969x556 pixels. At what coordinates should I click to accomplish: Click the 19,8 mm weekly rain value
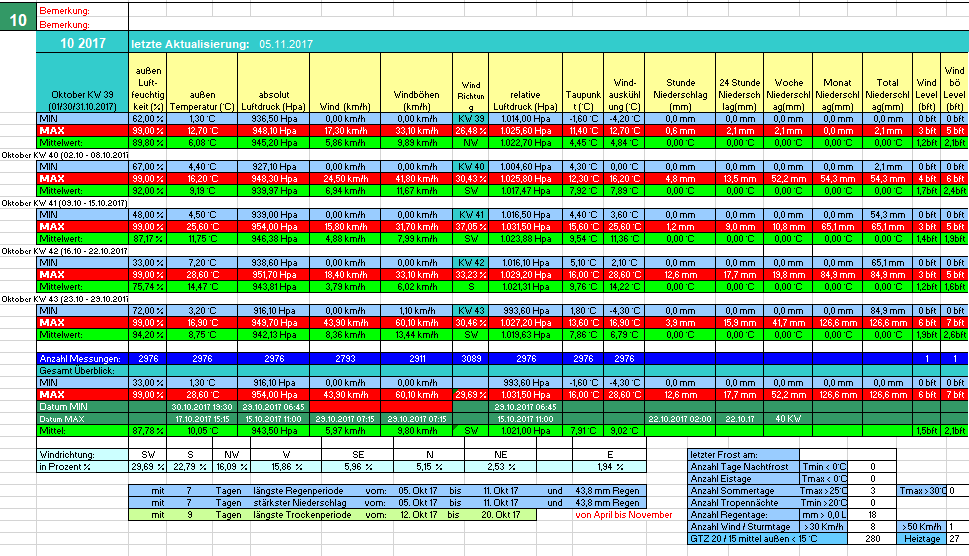pyautogui.click(x=788, y=274)
